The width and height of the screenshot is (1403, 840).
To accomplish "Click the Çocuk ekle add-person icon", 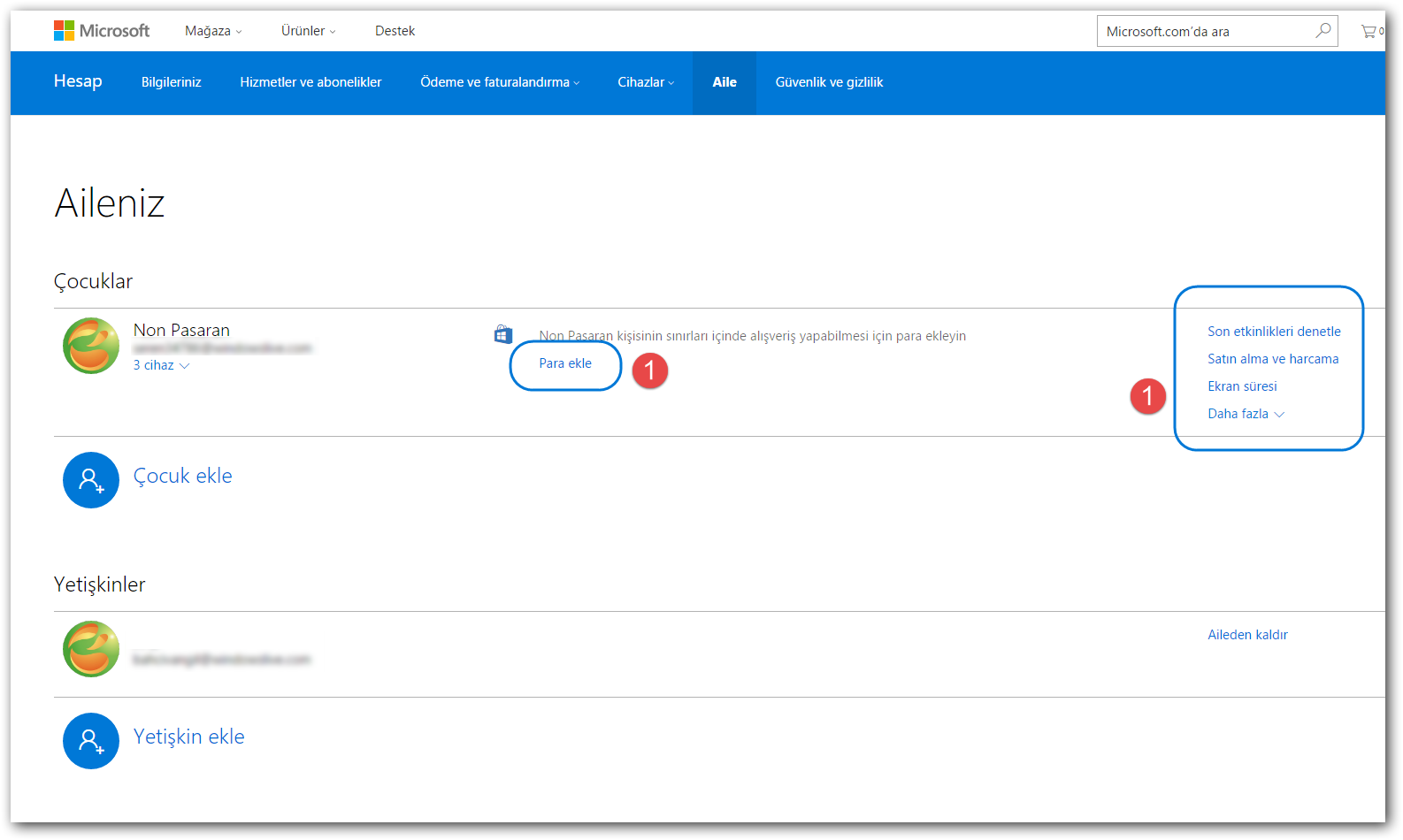I will (91, 480).
